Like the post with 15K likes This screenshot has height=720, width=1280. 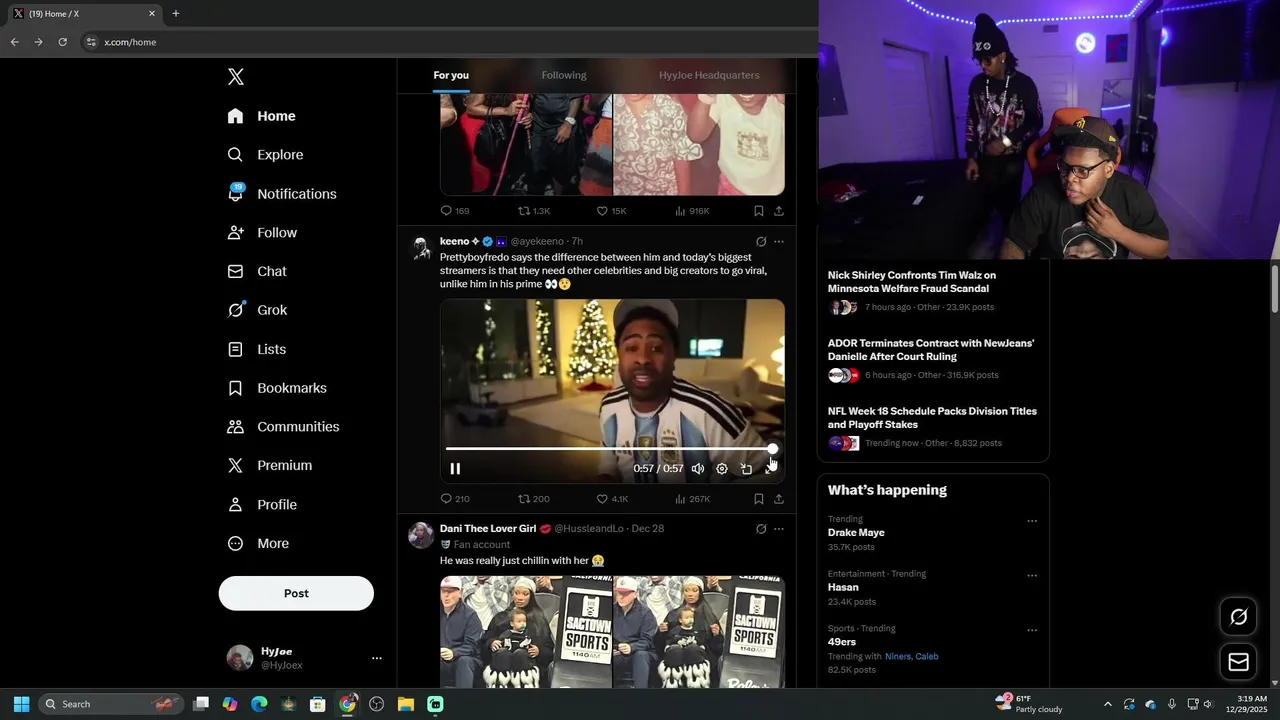click(611, 211)
